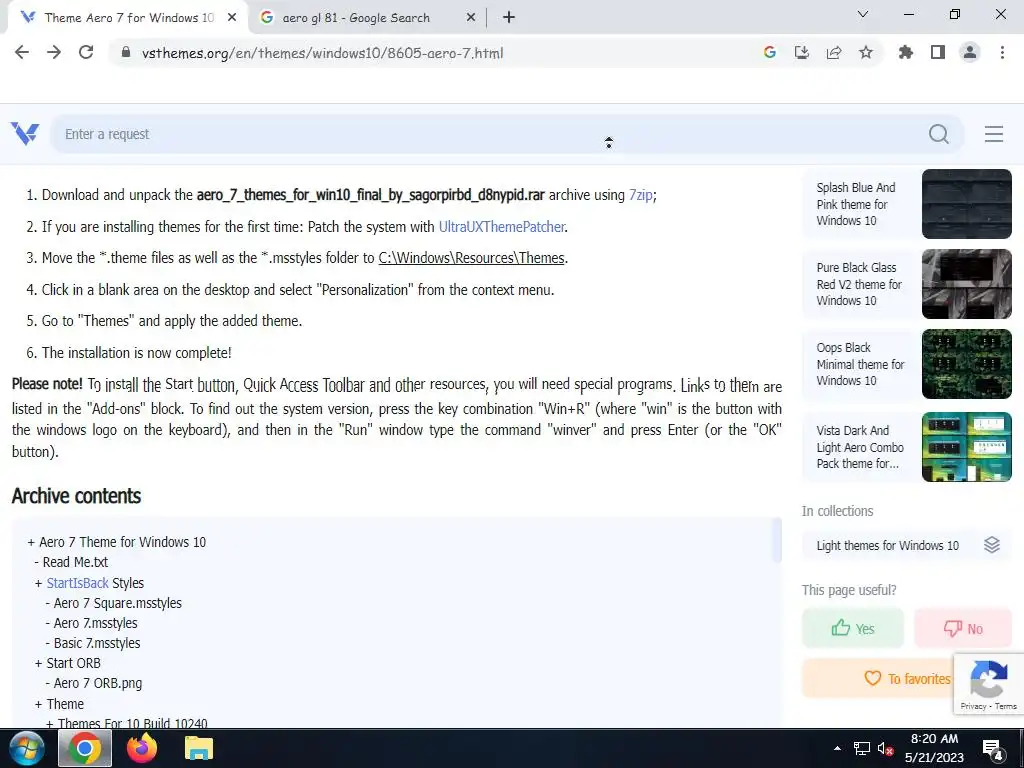Close the Theme Aero 7 tab
The width and height of the screenshot is (1024, 768).
point(232,18)
